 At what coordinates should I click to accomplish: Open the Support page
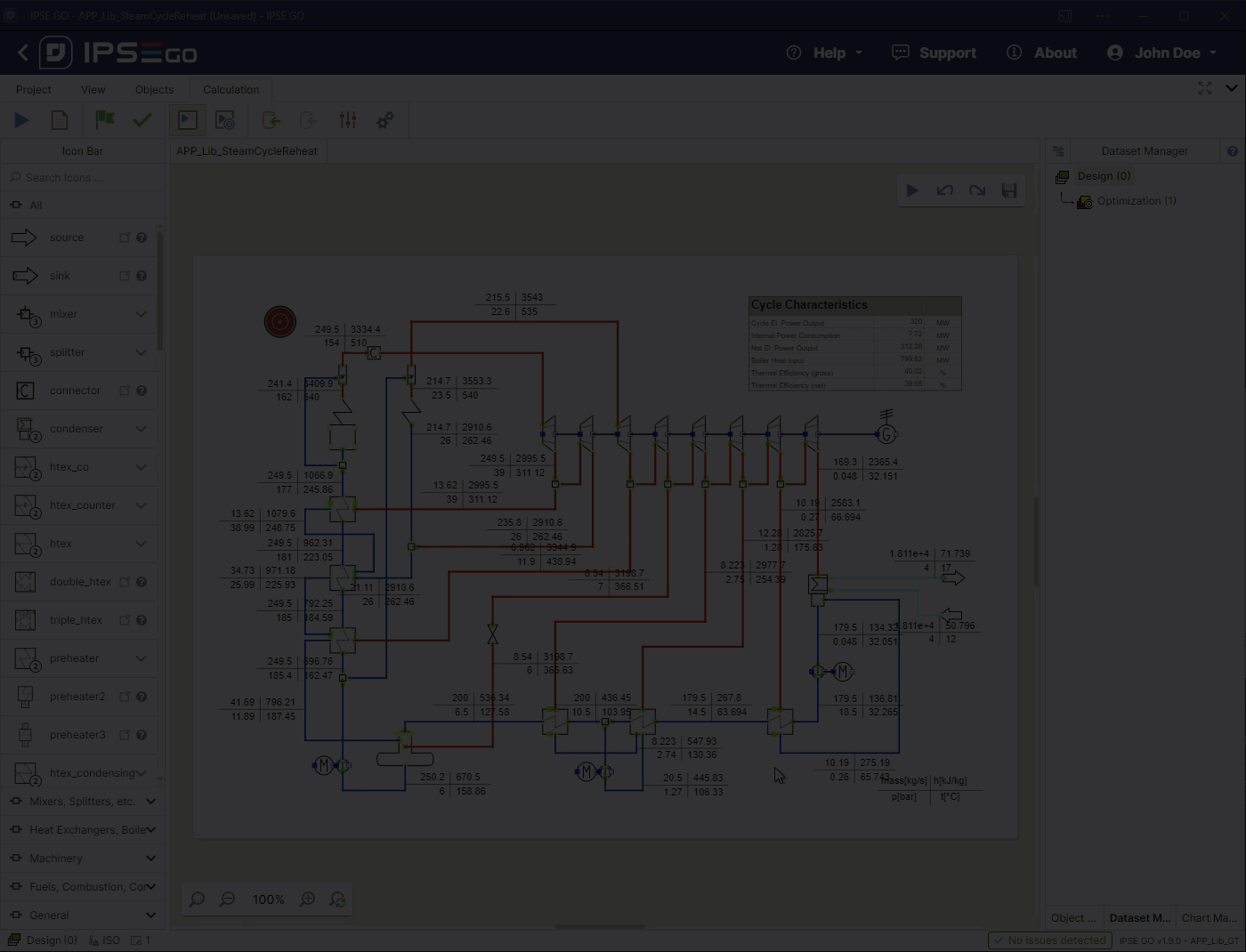(x=934, y=52)
